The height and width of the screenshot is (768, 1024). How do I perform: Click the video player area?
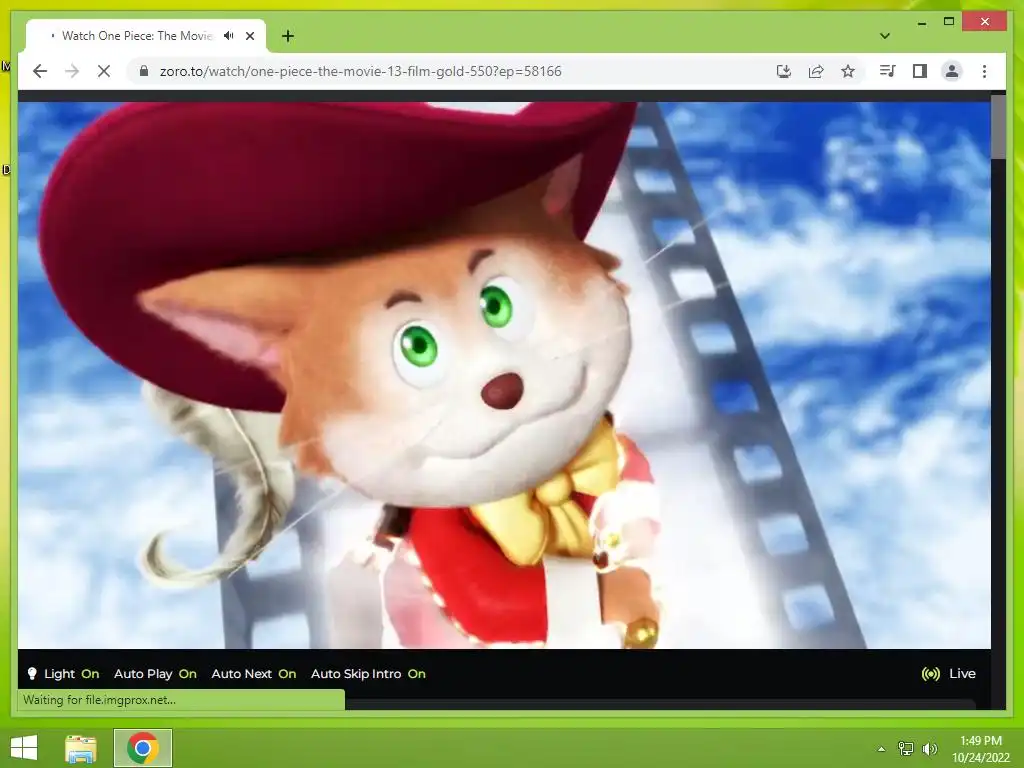504,375
